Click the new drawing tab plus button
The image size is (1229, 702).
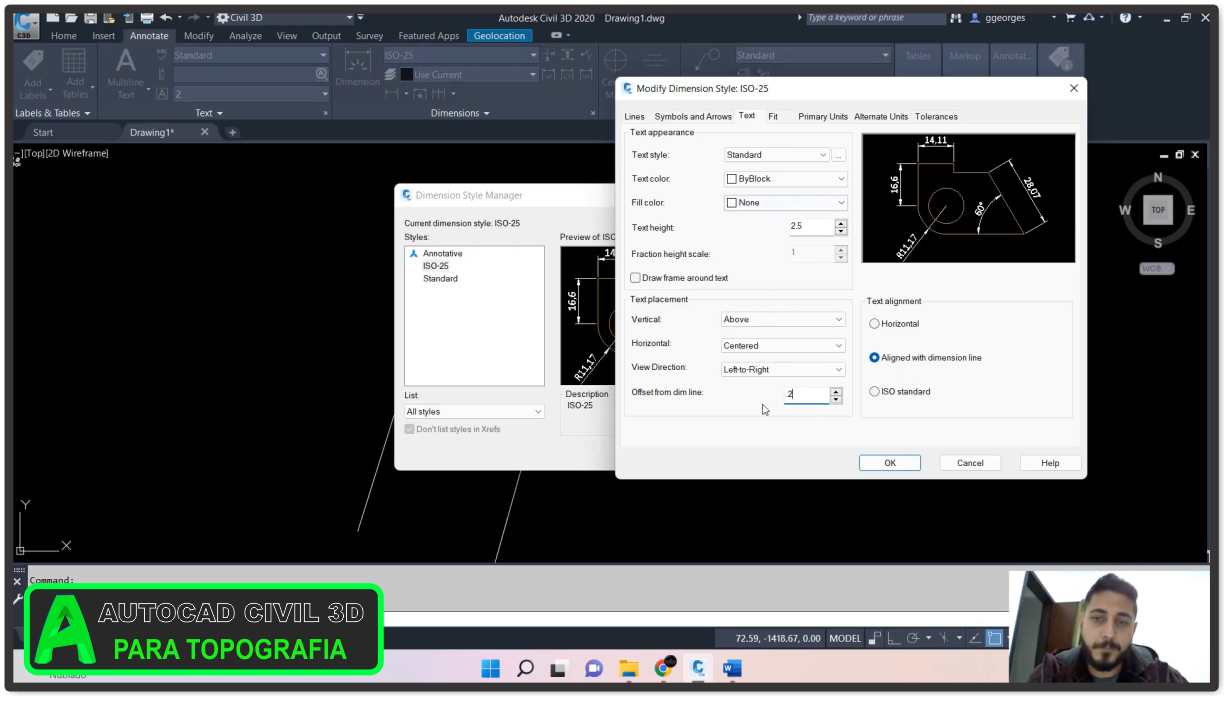(x=233, y=132)
